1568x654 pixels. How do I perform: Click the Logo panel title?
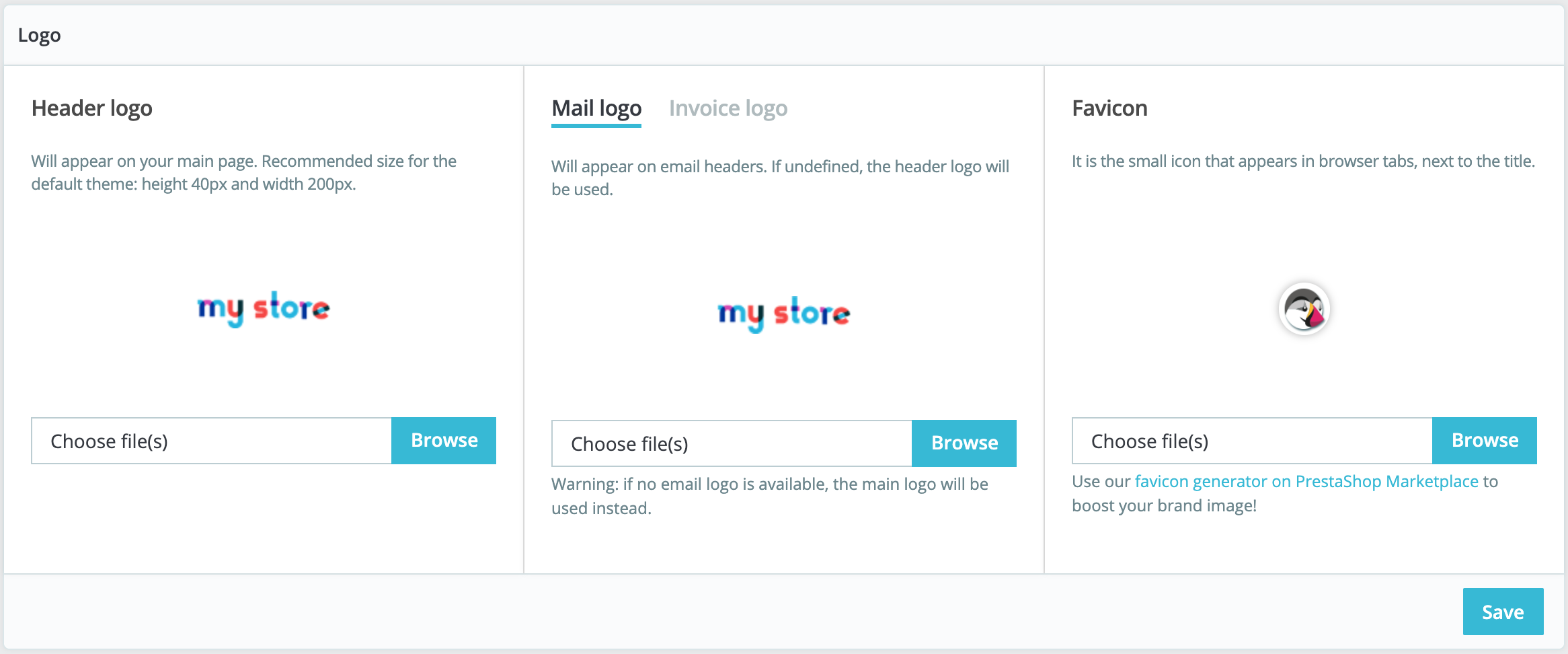[x=40, y=36]
